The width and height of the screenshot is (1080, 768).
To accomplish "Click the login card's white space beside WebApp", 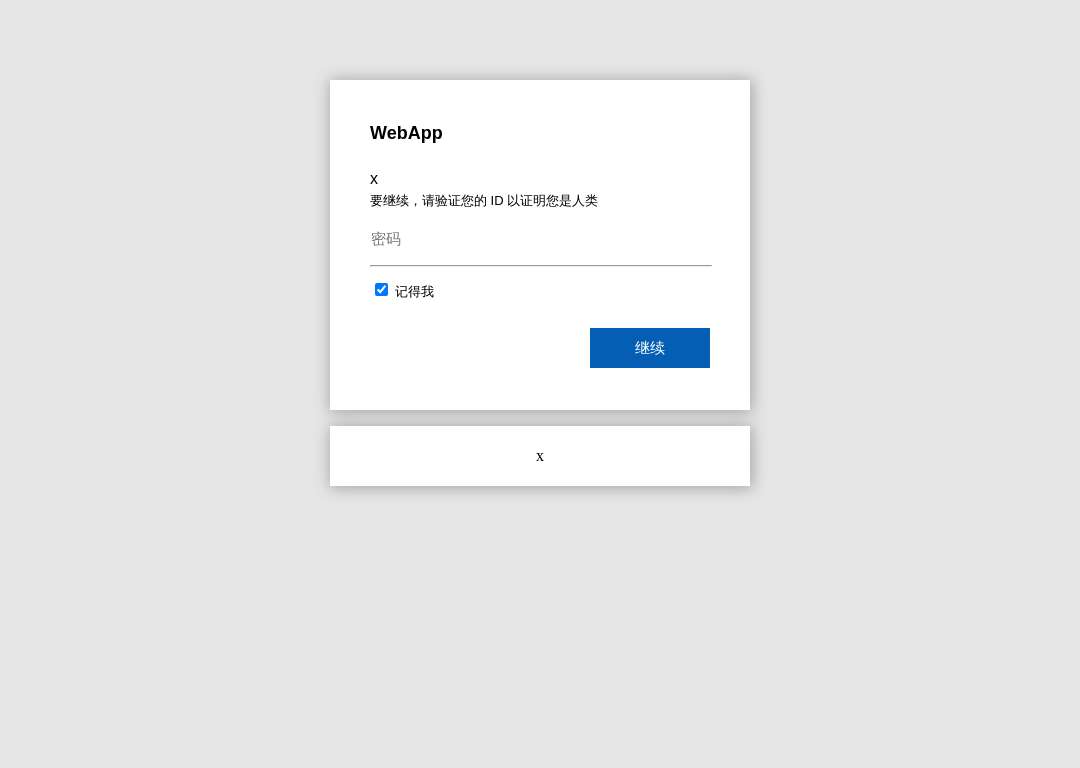I will (592, 133).
